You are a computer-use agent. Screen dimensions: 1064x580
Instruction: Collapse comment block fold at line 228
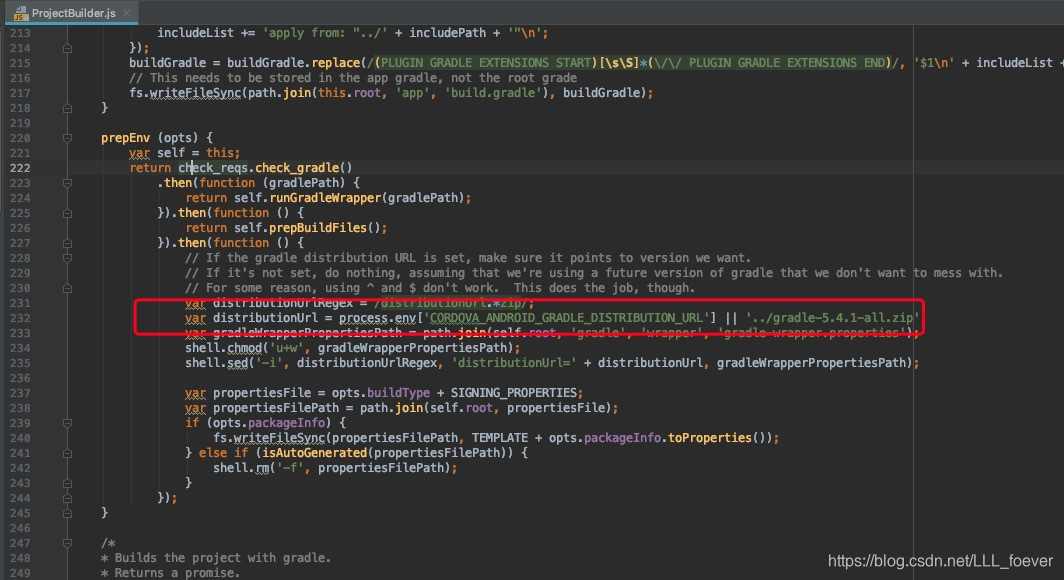[67, 258]
